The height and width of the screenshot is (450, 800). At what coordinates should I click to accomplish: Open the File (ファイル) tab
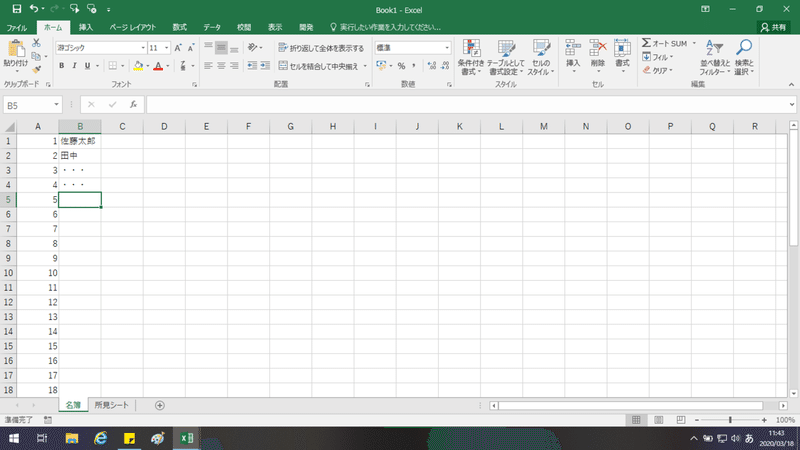(17, 27)
